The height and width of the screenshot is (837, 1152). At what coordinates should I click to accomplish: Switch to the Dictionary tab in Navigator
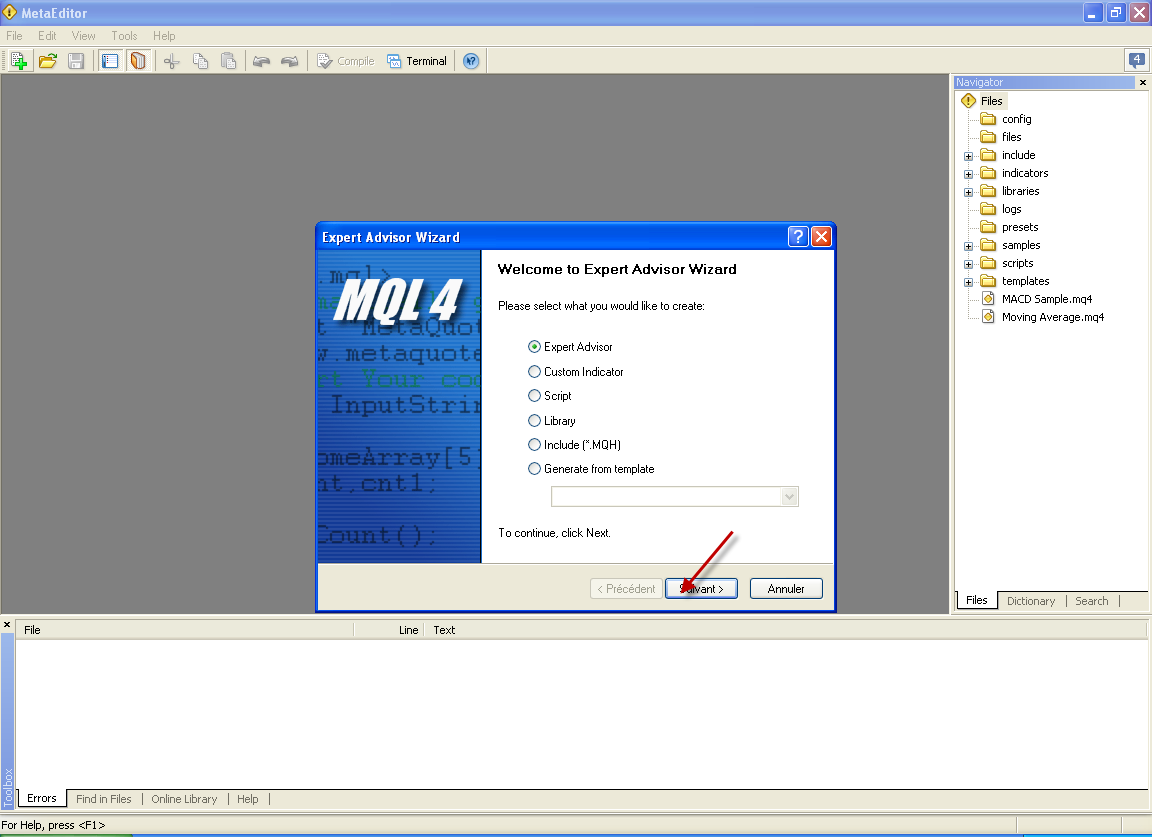point(1031,601)
